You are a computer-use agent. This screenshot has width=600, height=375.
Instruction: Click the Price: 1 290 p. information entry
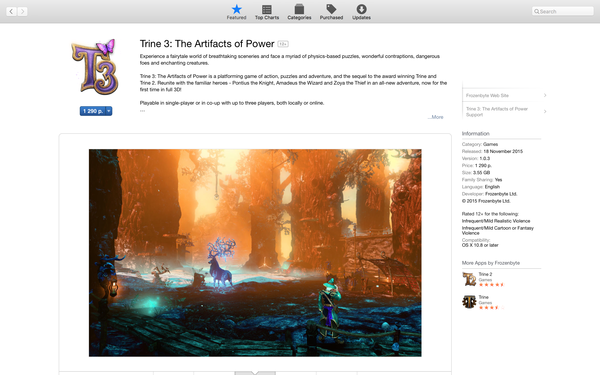pyautogui.click(x=476, y=166)
